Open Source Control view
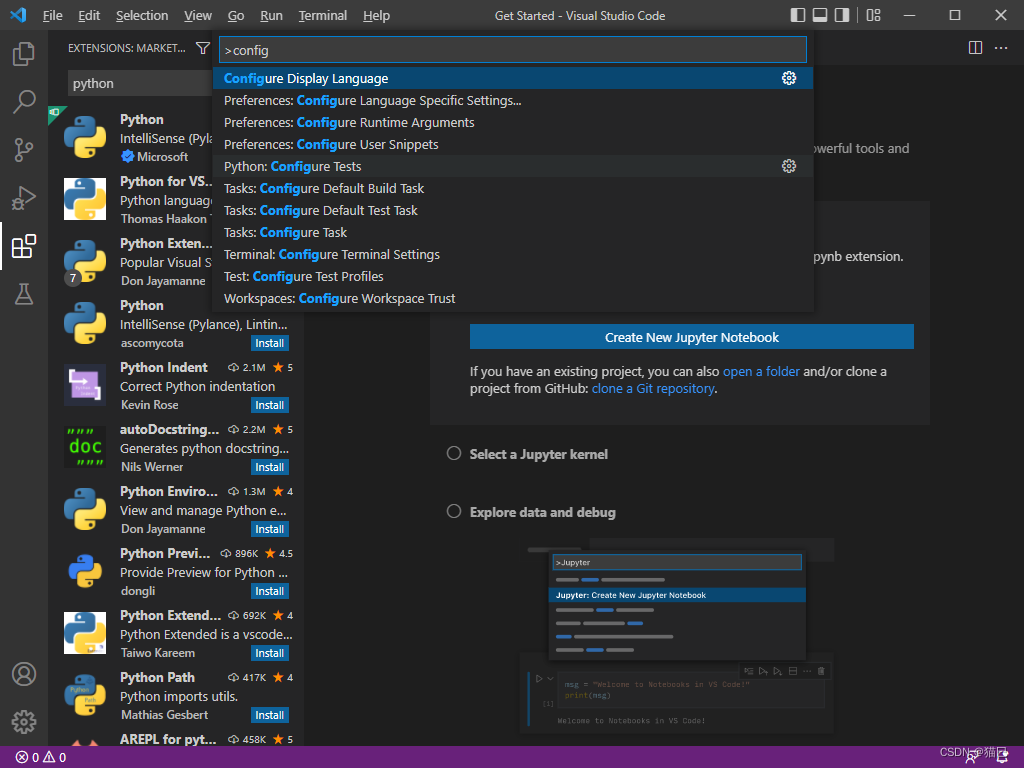This screenshot has width=1024, height=768. coord(24,150)
